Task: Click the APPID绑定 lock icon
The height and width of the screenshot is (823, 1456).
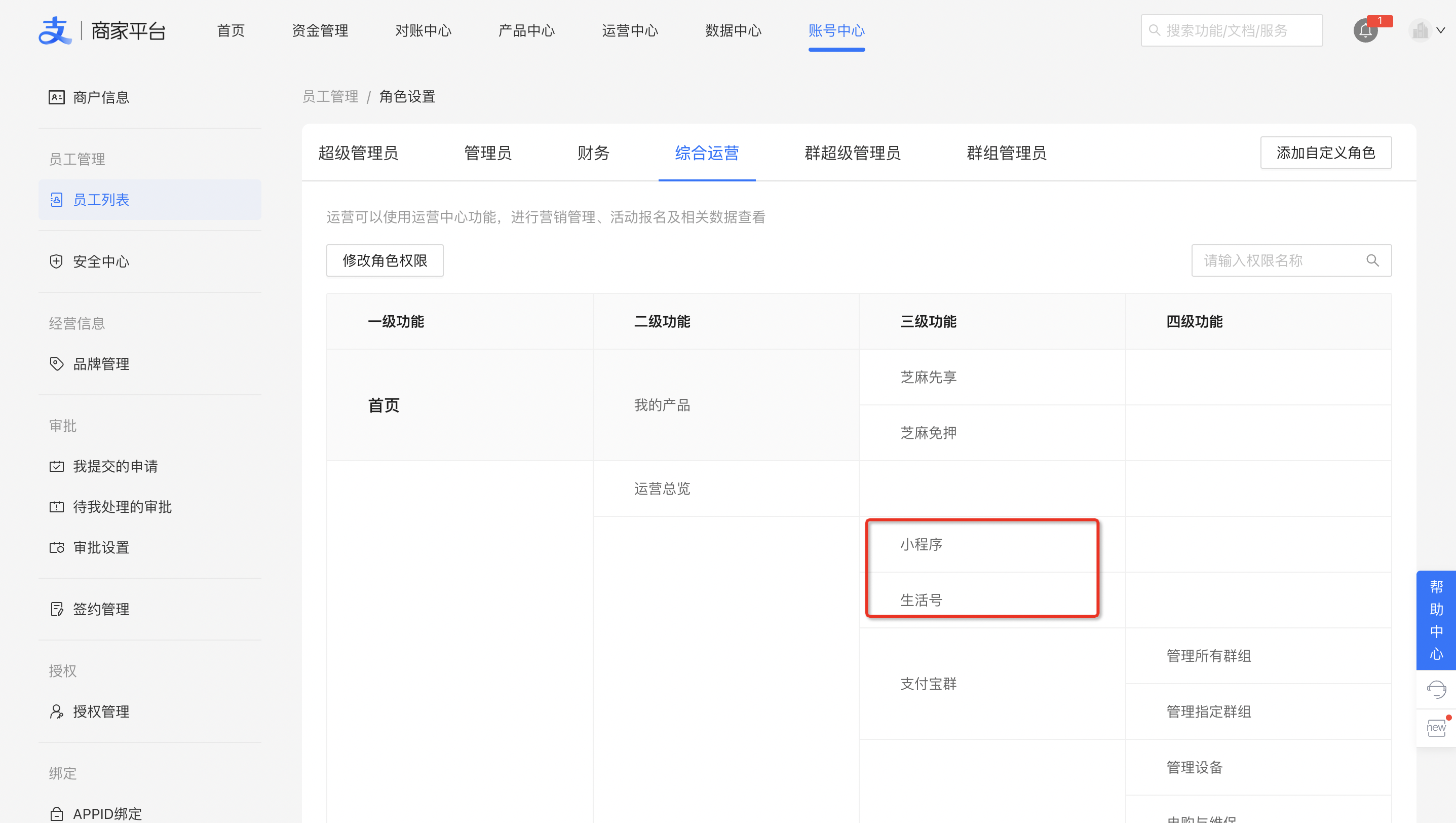Action: 57,814
